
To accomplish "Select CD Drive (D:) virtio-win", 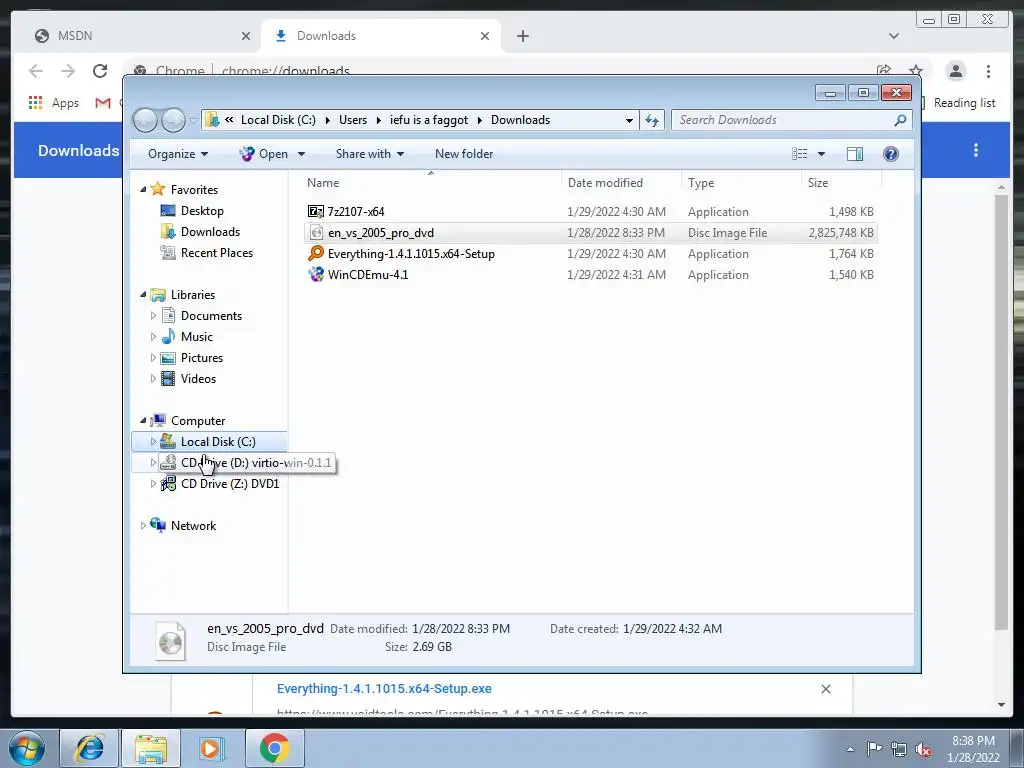I will pyautogui.click(x=248, y=462).
